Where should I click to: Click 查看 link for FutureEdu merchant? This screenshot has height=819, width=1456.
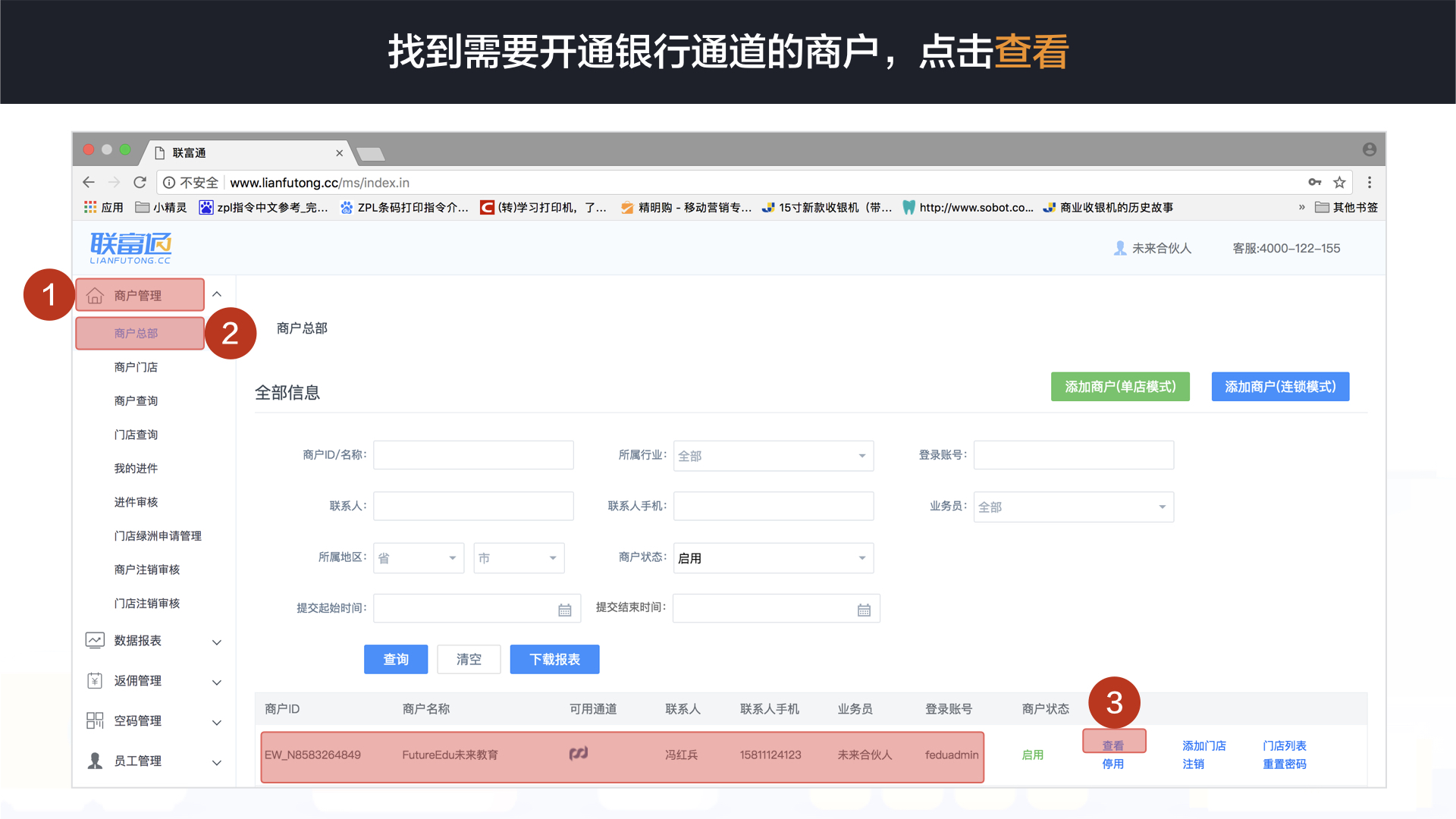point(1113,743)
